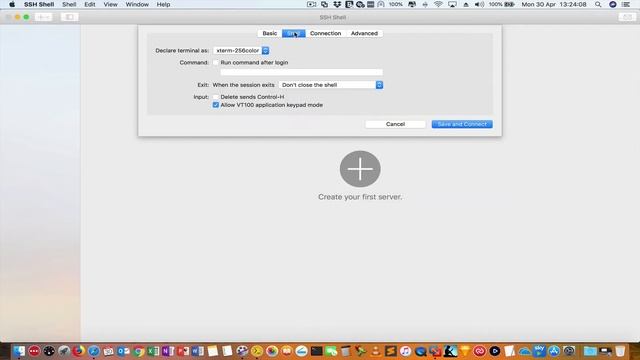Open Wi-Fi status menu
Image resolution: width=640 pixels, height=360 pixels.
tap(438, 4)
